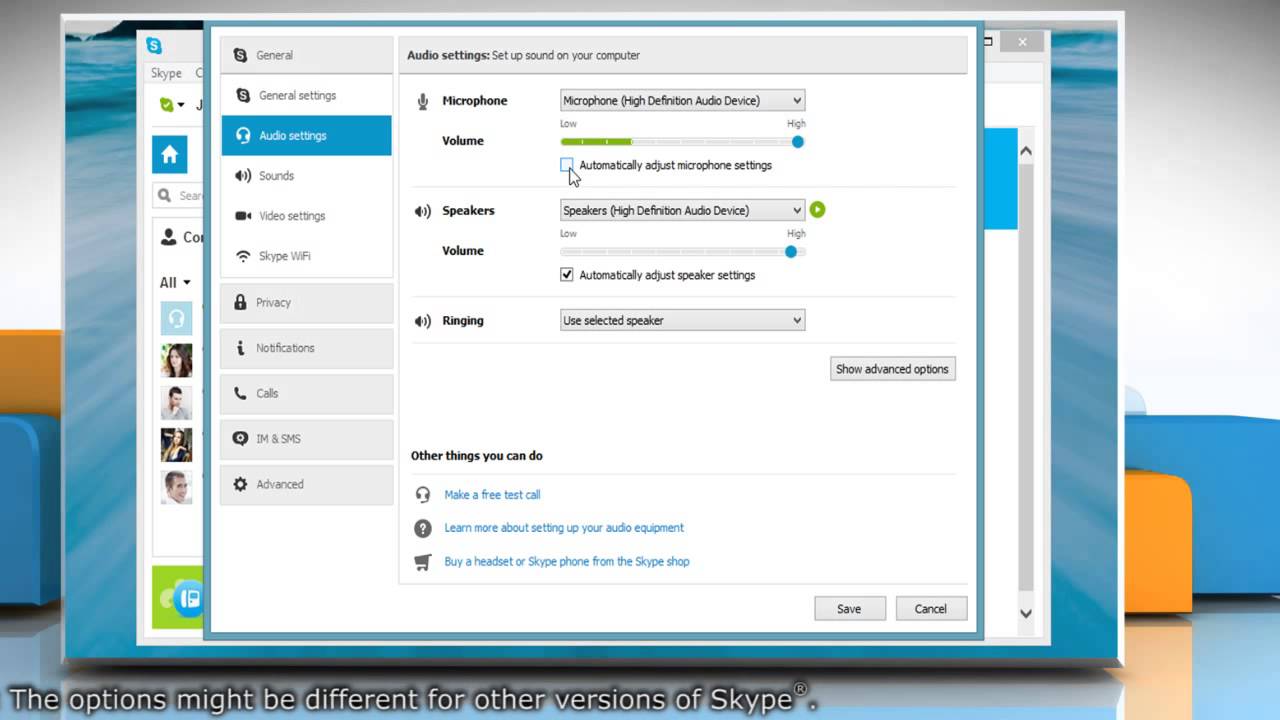The width and height of the screenshot is (1280, 720).
Task: Uncheck Automatically adjust speaker settings
Action: (567, 275)
